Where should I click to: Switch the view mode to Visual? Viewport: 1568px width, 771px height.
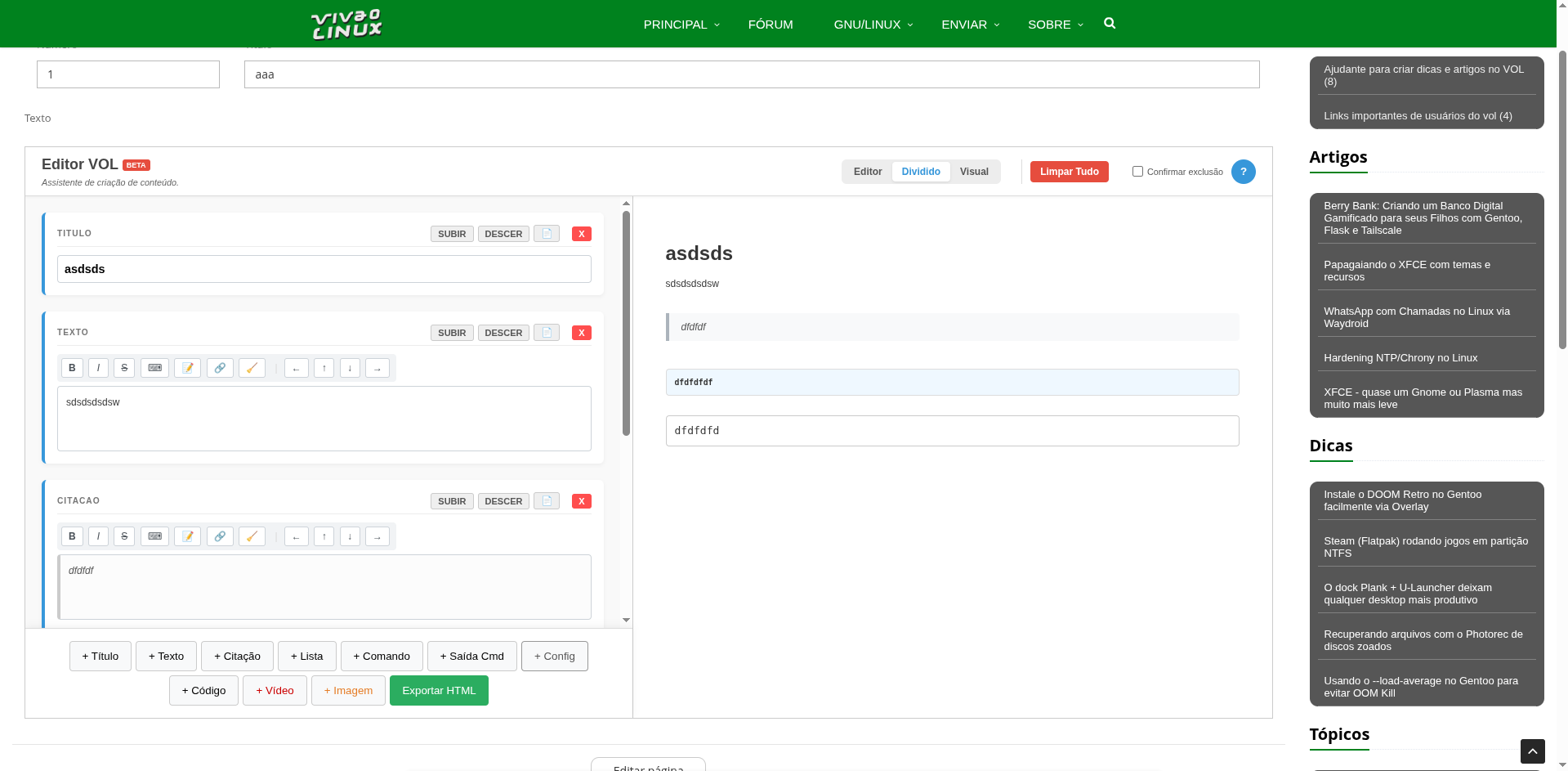tap(974, 172)
